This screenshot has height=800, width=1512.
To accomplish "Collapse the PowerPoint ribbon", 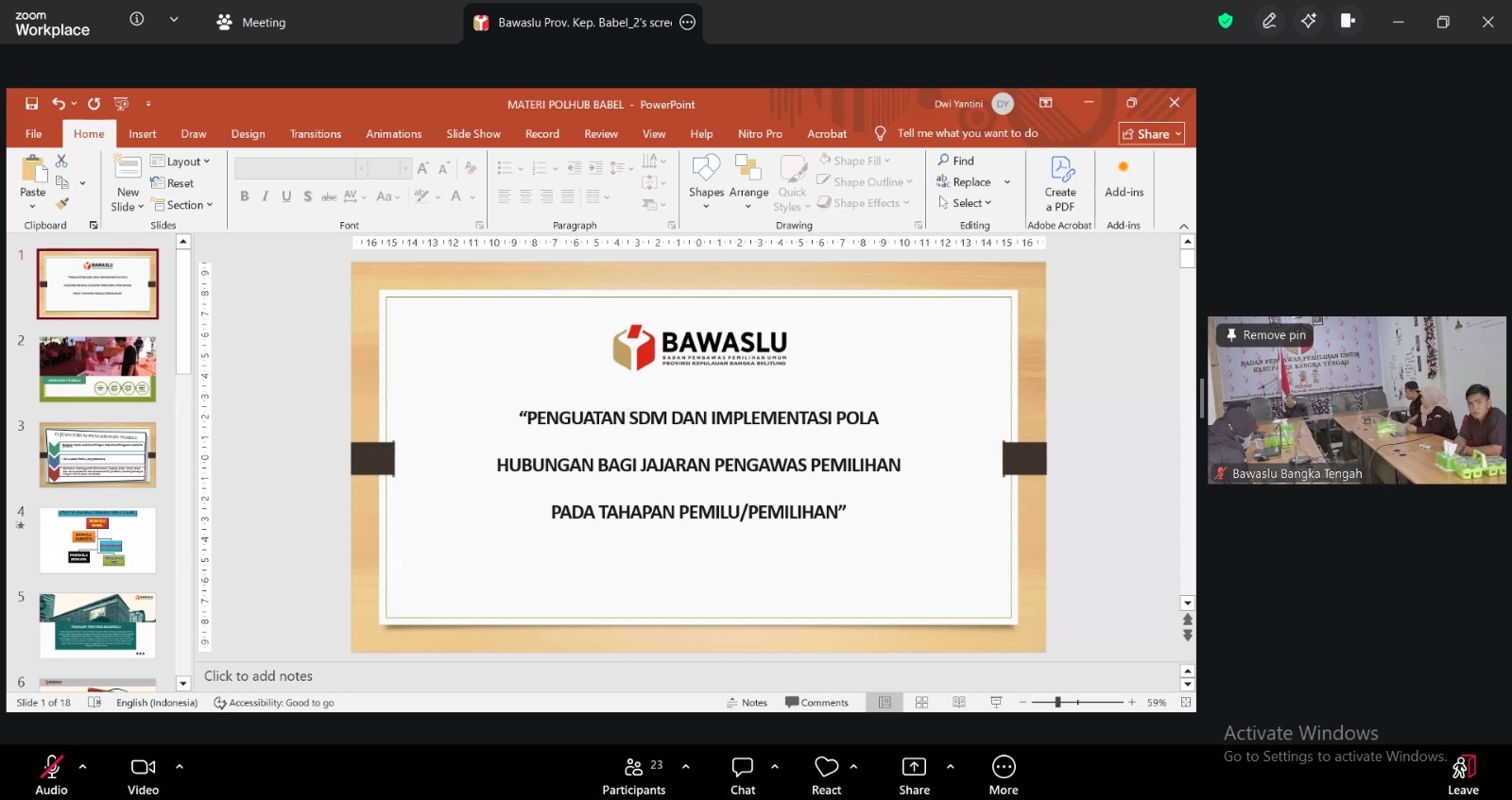I will click(1184, 226).
